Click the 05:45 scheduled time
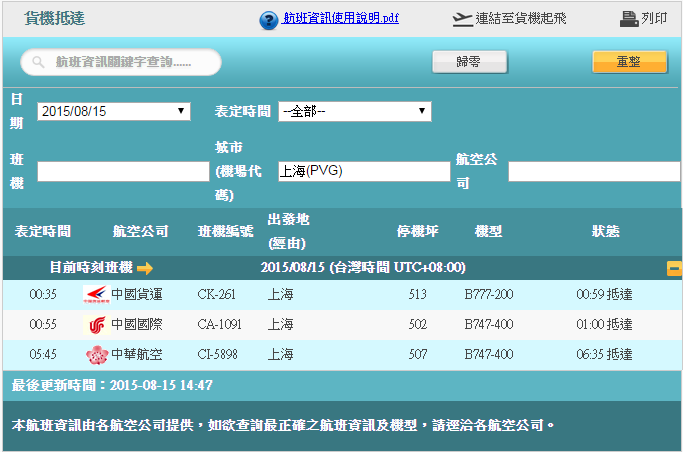This screenshot has height=452, width=683. 43,355
